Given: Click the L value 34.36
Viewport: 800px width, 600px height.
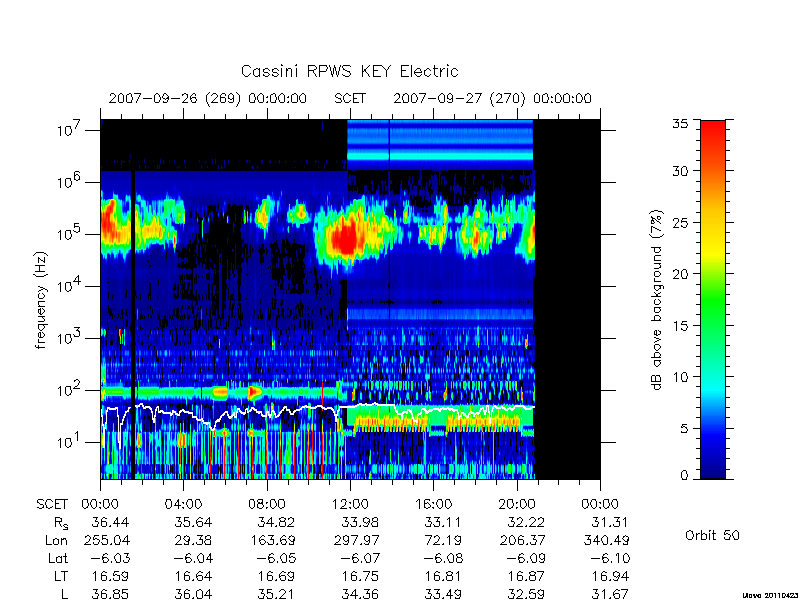Looking at the screenshot, I should [360, 594].
